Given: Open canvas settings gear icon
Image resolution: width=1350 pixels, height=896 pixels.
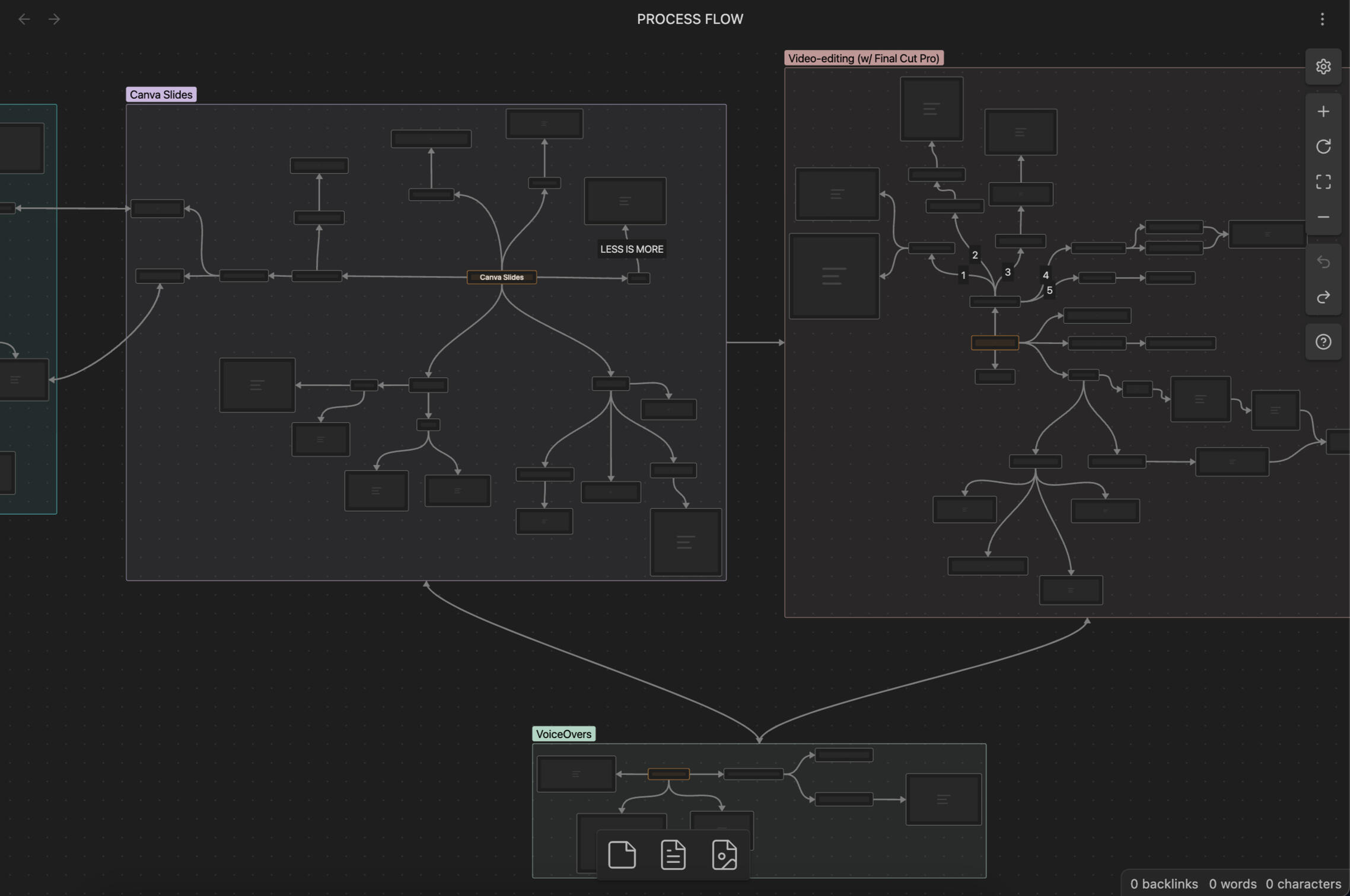Looking at the screenshot, I should pyautogui.click(x=1323, y=66).
